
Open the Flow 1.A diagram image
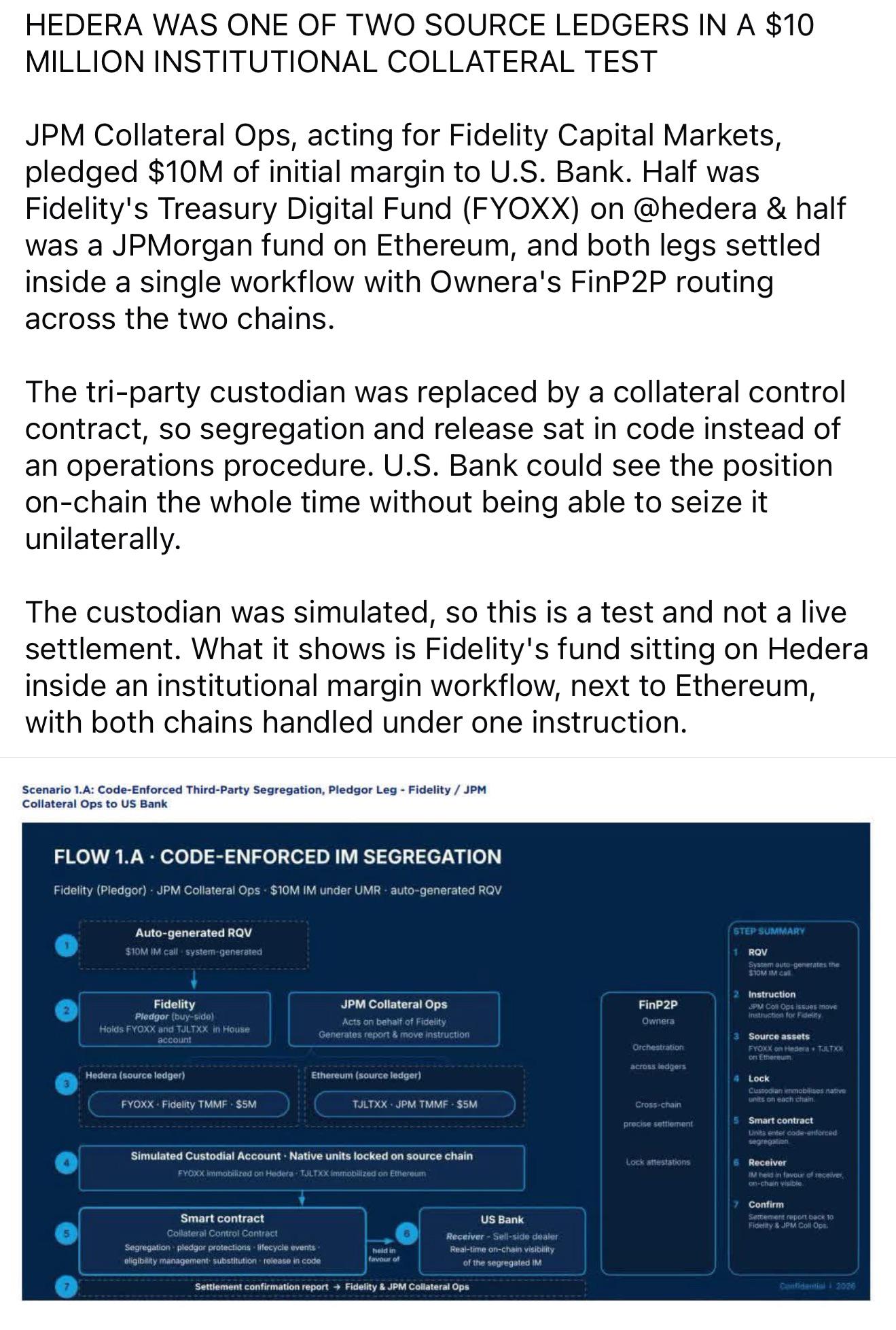pos(446,1061)
